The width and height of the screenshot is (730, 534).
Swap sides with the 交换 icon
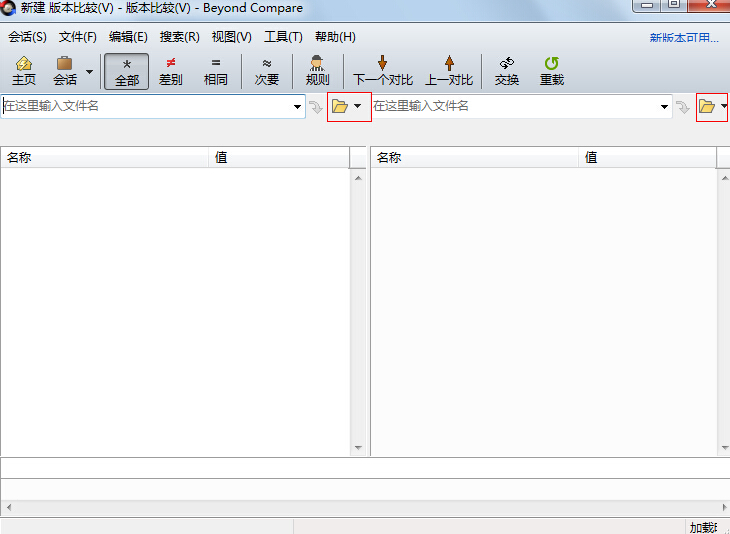507,71
